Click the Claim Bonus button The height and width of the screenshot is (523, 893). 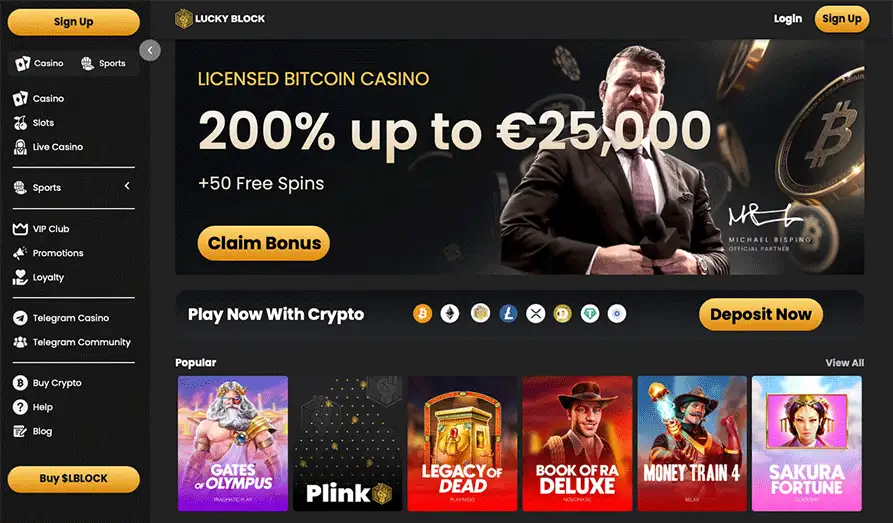pos(264,243)
